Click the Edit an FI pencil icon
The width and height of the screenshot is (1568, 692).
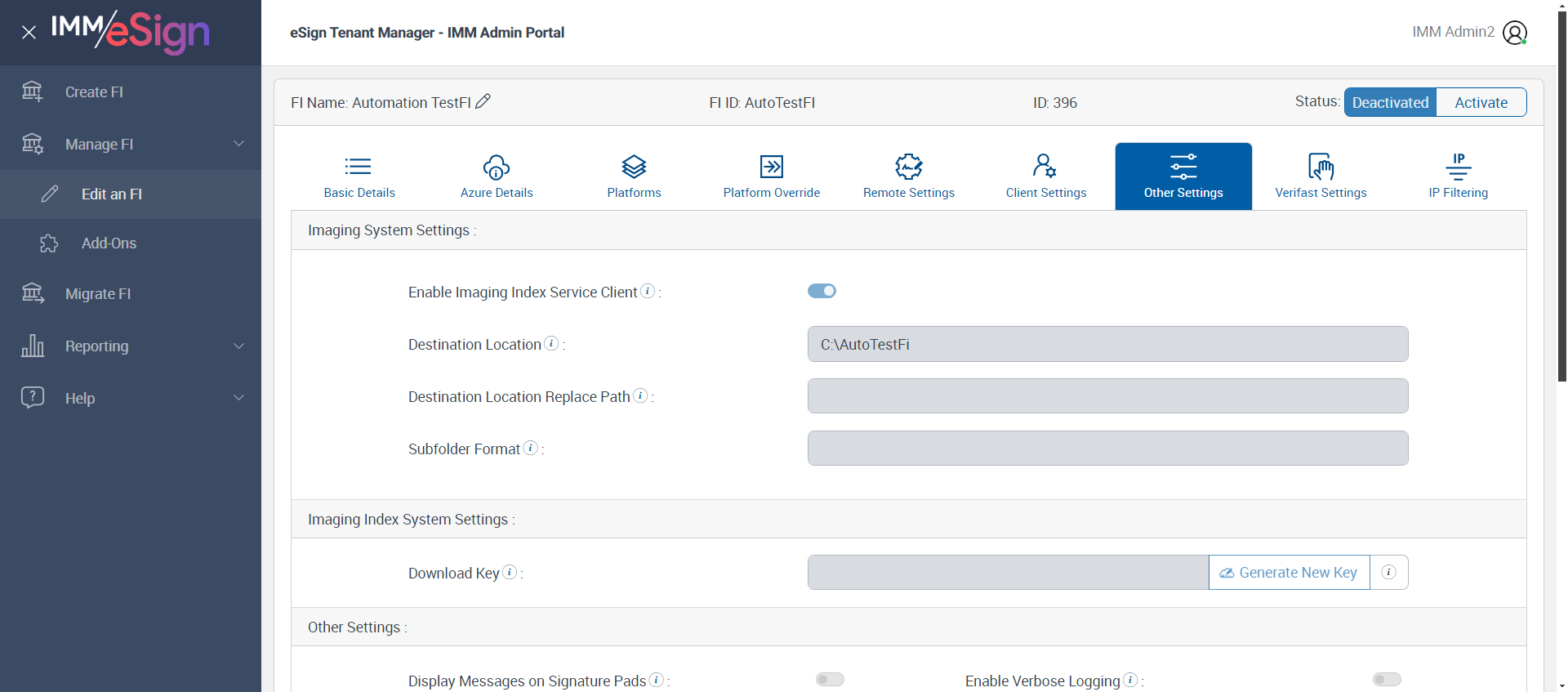click(x=50, y=194)
